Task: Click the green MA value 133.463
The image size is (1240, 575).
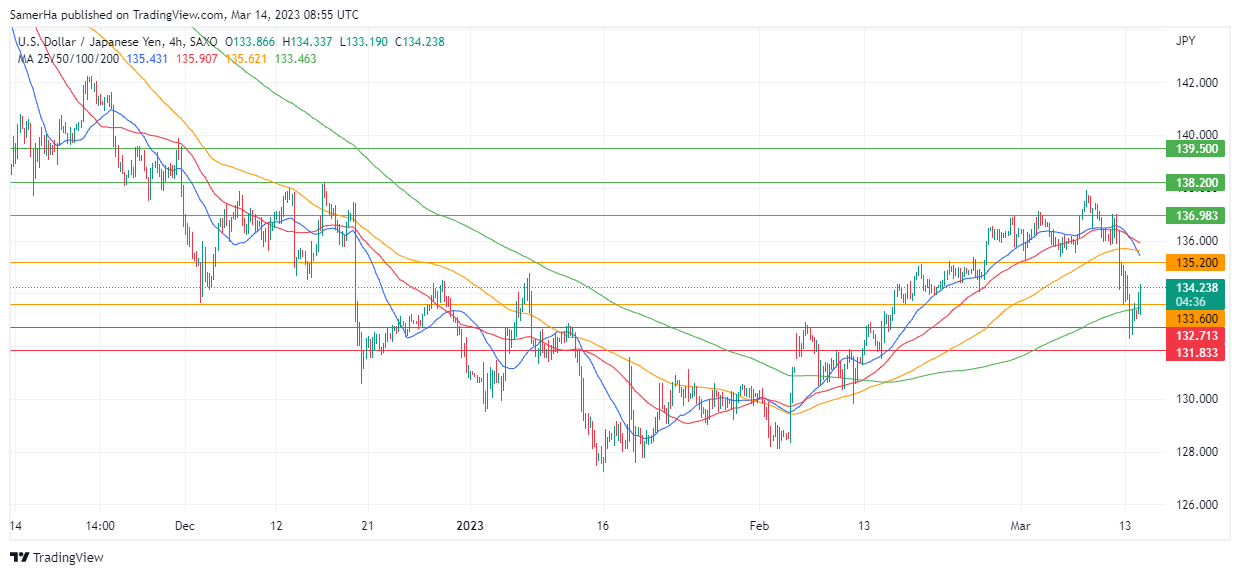Action: 295,59
